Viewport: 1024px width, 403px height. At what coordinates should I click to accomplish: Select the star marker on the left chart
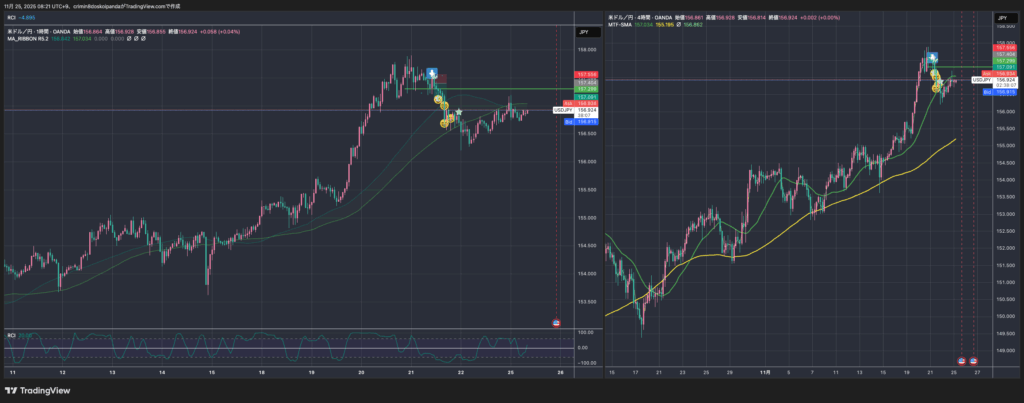[x=459, y=112]
